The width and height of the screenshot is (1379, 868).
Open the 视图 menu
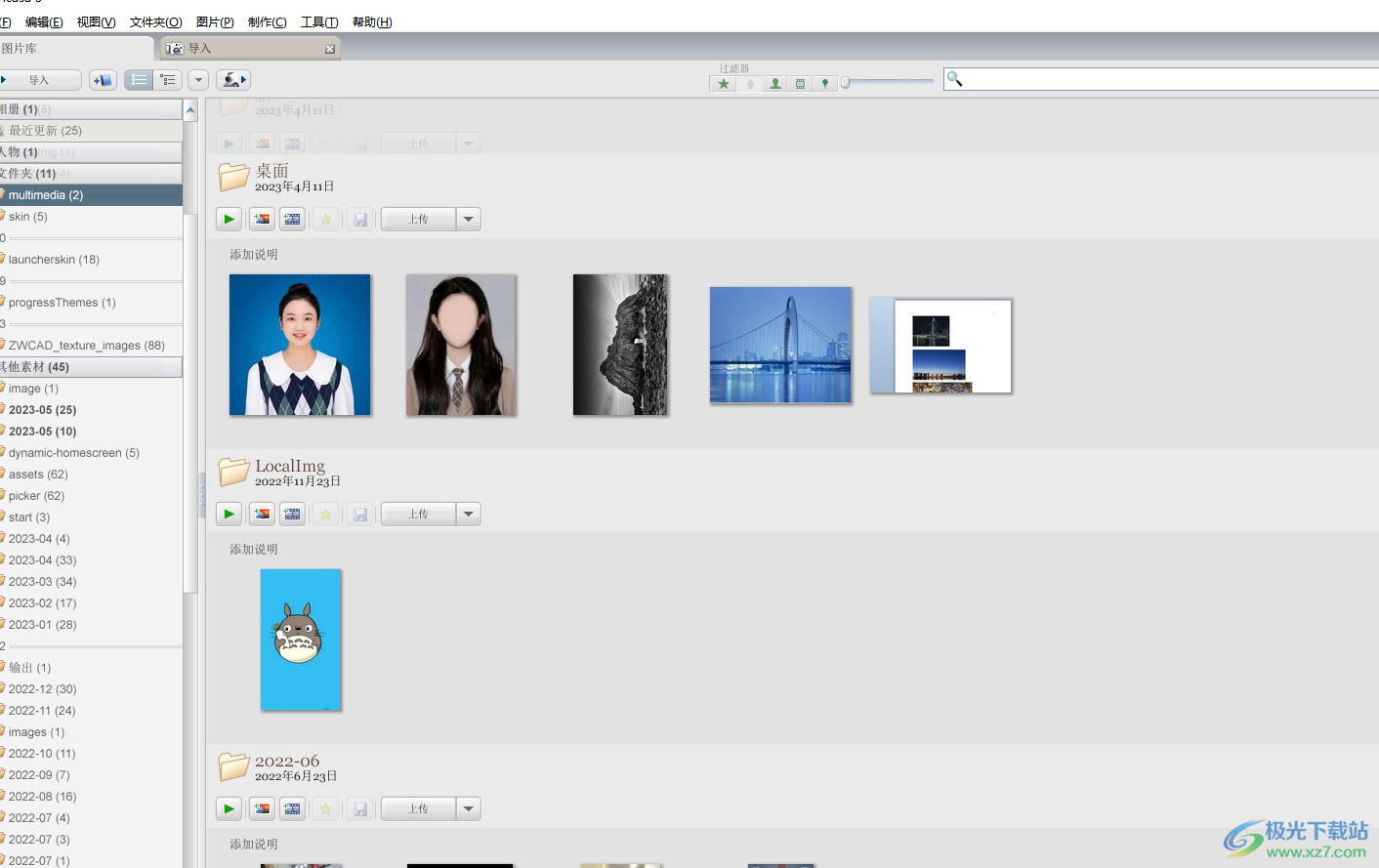pos(96,21)
